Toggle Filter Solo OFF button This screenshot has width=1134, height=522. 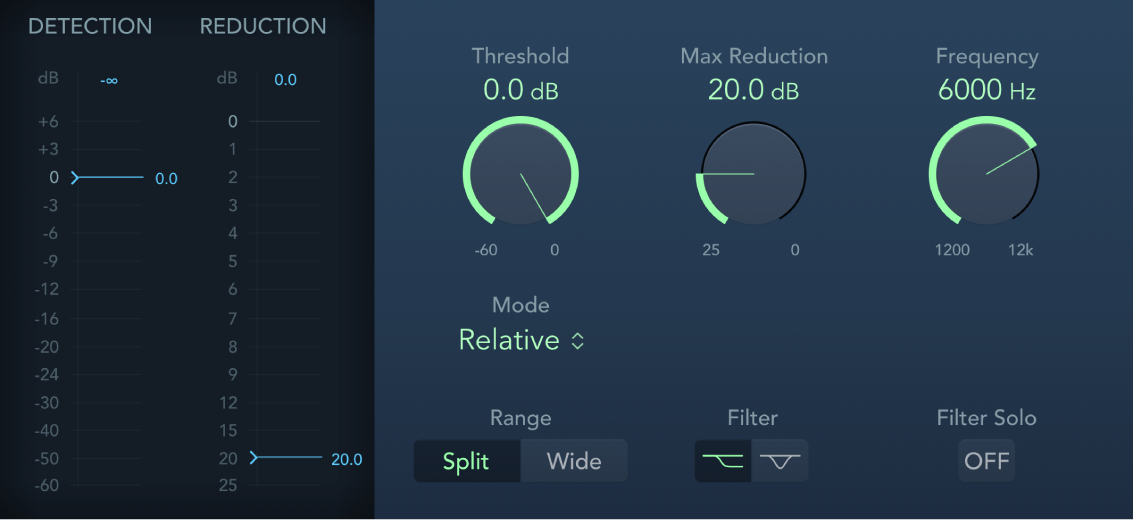coord(986,461)
